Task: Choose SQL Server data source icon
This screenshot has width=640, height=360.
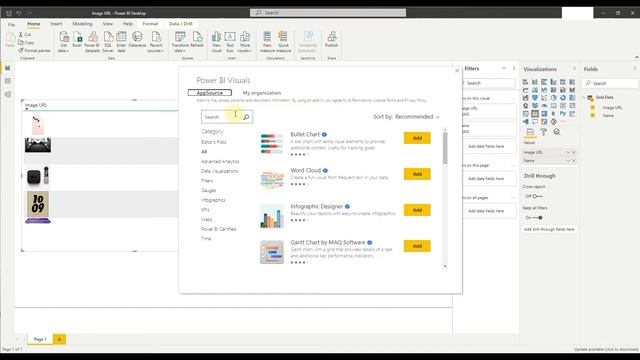Action: pyautogui.click(x=108, y=42)
